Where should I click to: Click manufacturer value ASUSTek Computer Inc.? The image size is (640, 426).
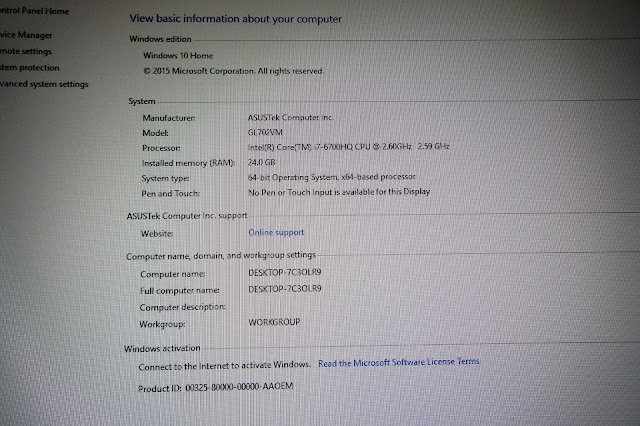[x=291, y=118]
